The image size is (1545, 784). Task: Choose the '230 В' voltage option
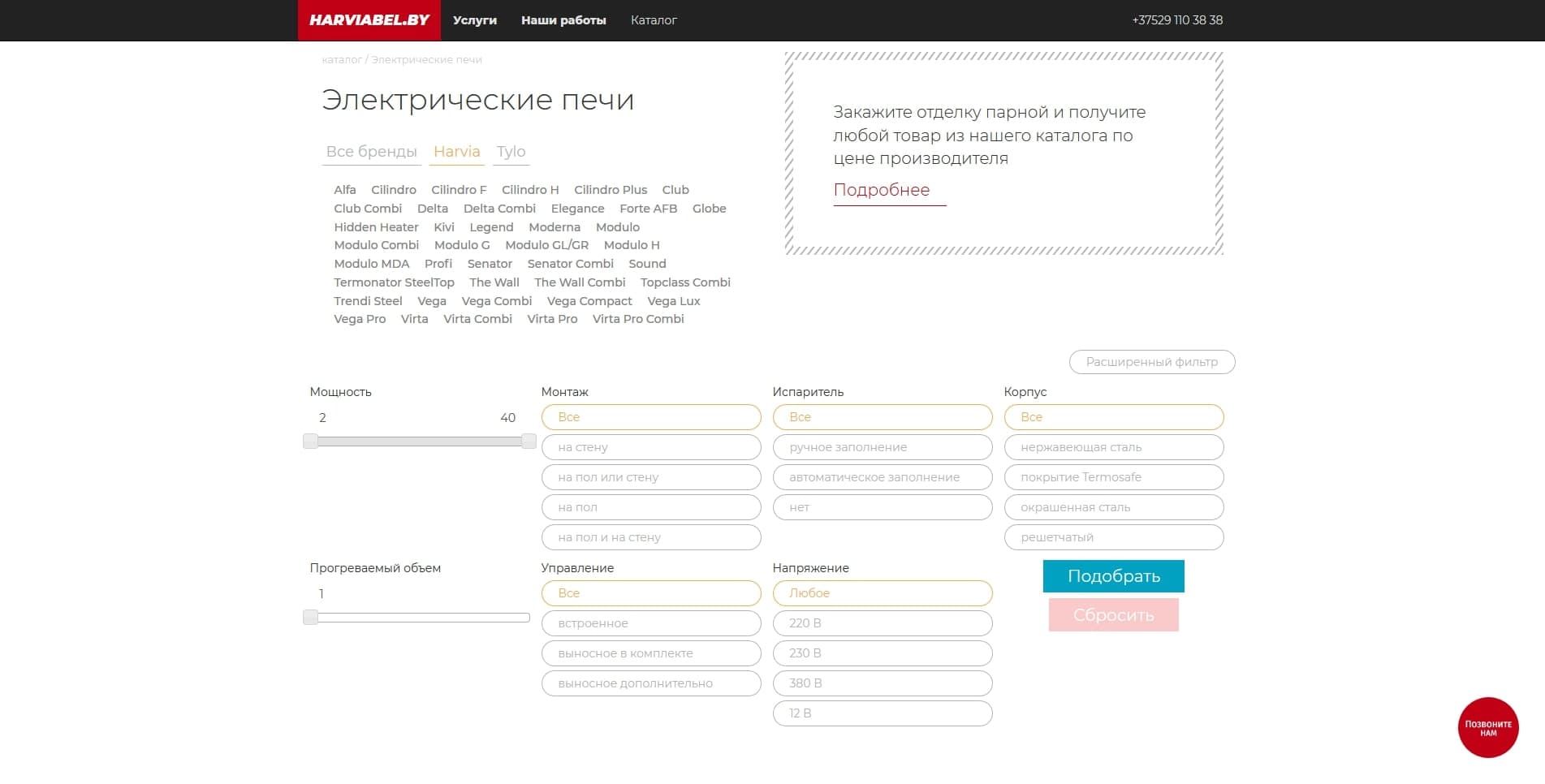[x=883, y=653]
